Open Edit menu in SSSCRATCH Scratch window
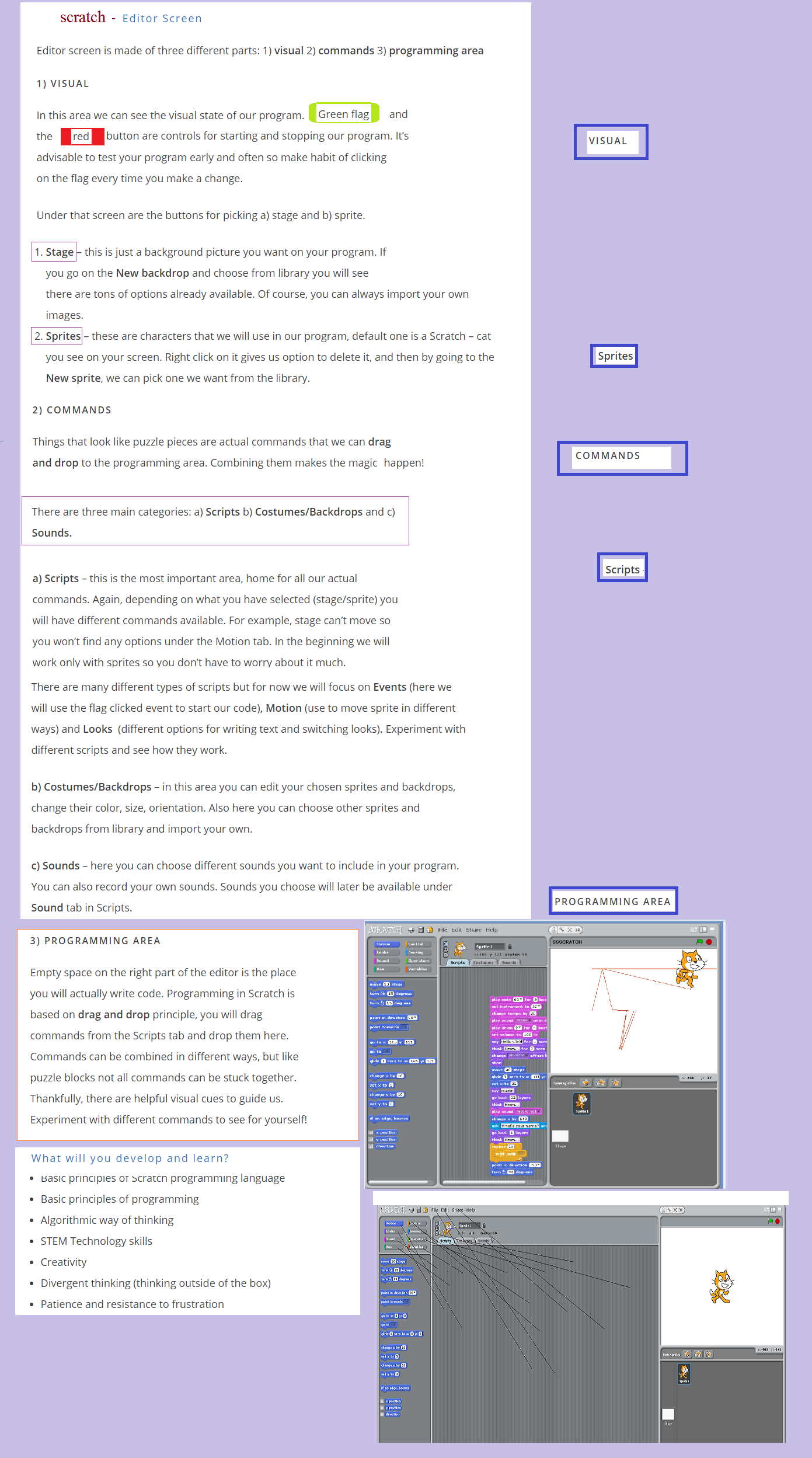 (x=456, y=930)
